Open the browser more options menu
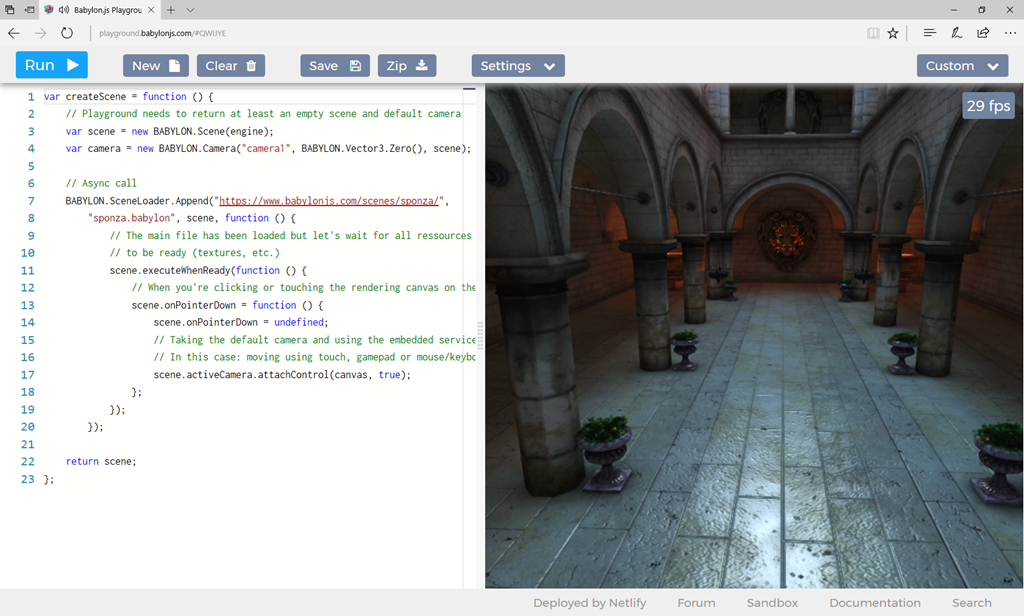Viewport: 1024px width, 616px height. 1010,33
